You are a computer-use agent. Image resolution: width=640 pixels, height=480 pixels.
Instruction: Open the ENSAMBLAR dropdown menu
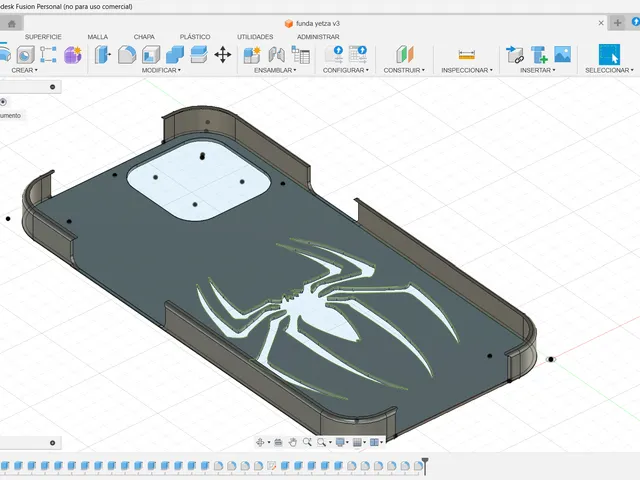click(275, 70)
